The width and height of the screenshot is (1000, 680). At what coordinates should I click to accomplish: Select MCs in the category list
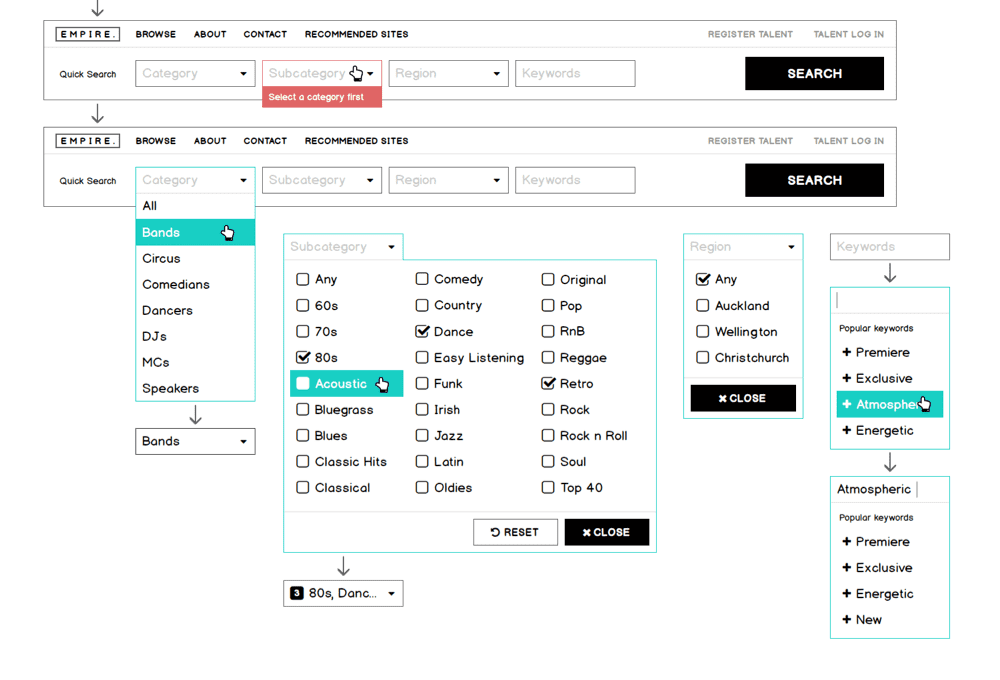(195, 362)
